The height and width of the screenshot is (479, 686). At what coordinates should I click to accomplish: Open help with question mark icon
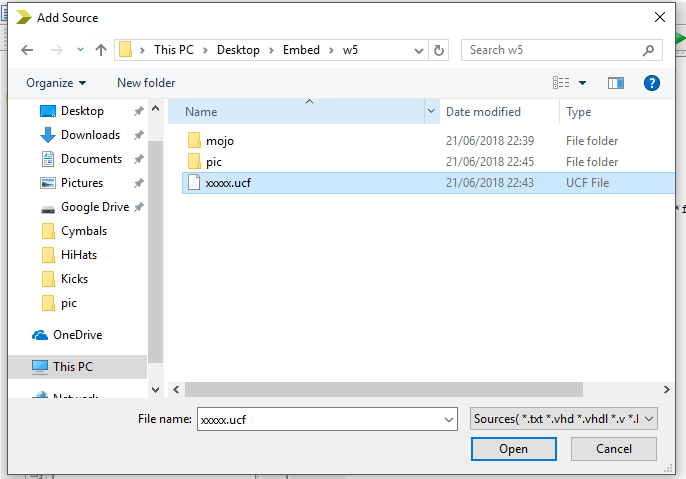[651, 83]
